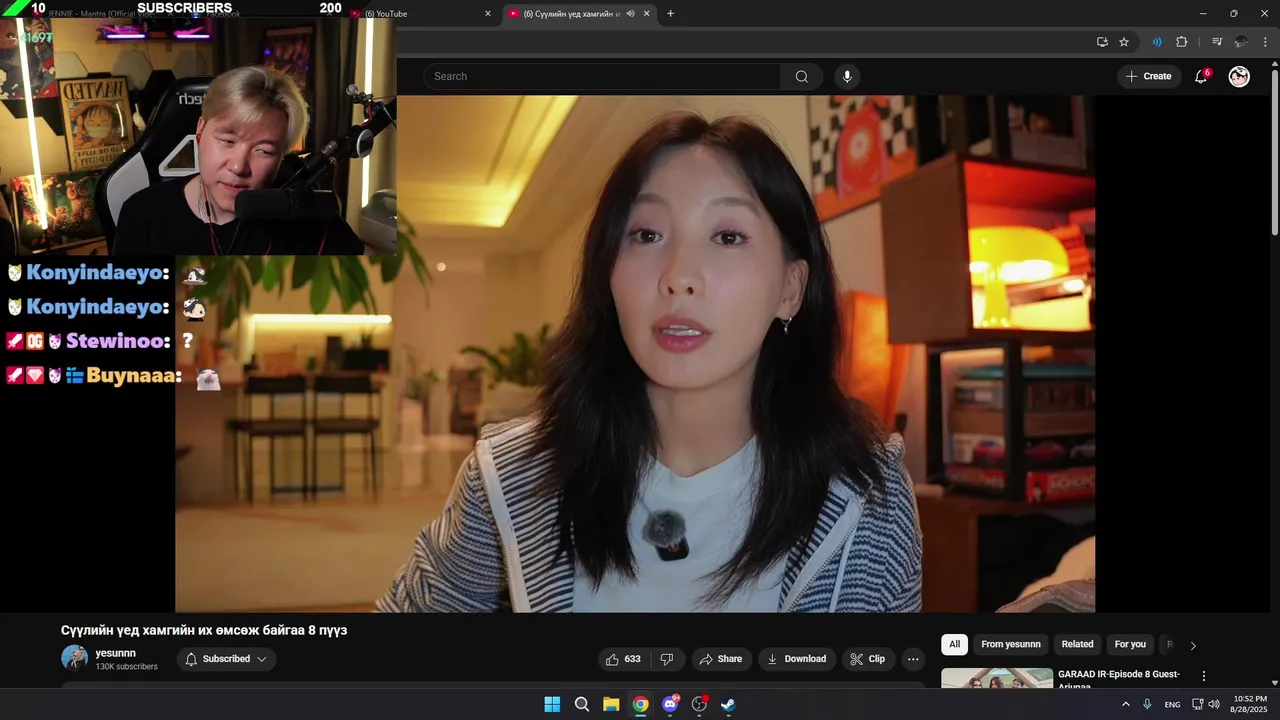Click the install app icon in address bar

[1102, 42]
